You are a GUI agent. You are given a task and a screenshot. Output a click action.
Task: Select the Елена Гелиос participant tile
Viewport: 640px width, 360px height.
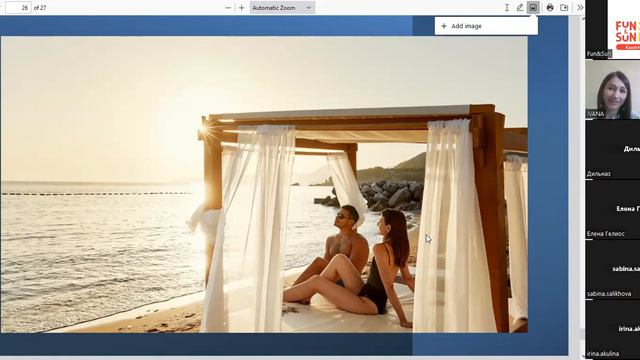[x=613, y=209]
